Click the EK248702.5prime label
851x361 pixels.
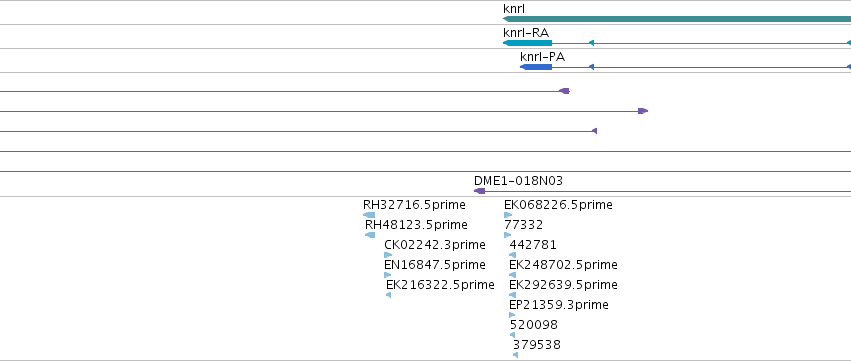pyautogui.click(x=563, y=265)
